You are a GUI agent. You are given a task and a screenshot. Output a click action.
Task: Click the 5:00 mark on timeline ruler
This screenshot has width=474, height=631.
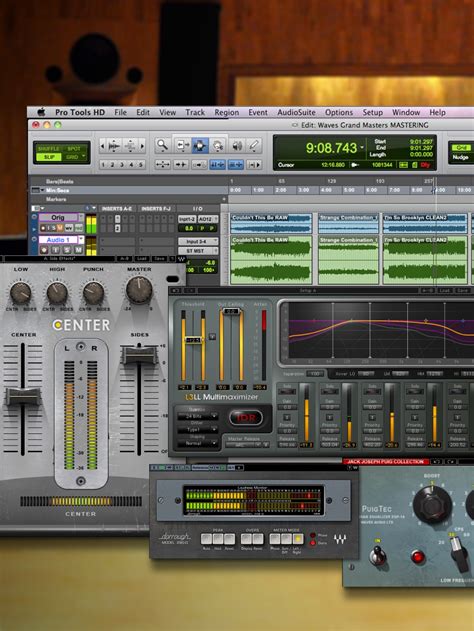tap(348, 190)
